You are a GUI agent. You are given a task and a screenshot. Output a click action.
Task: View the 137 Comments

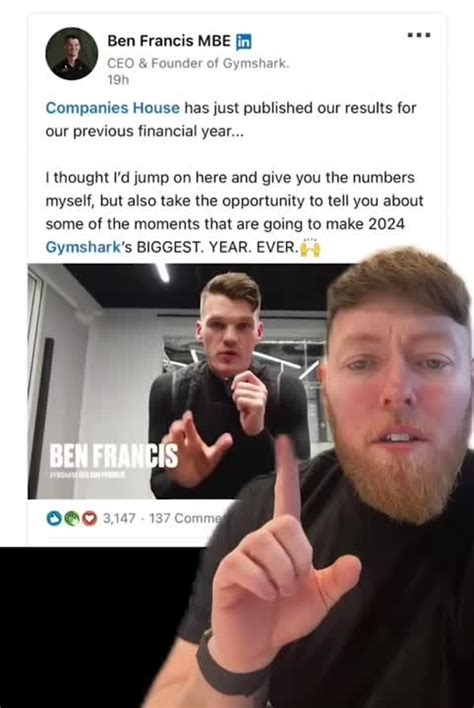coord(186,518)
